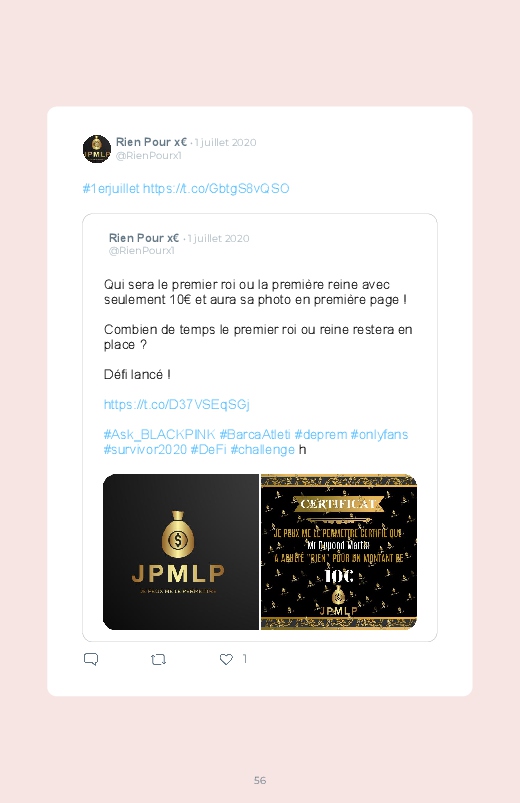Viewport: 520px width, 803px height.
Task: Open the #deprem hashtag
Action: [321, 434]
